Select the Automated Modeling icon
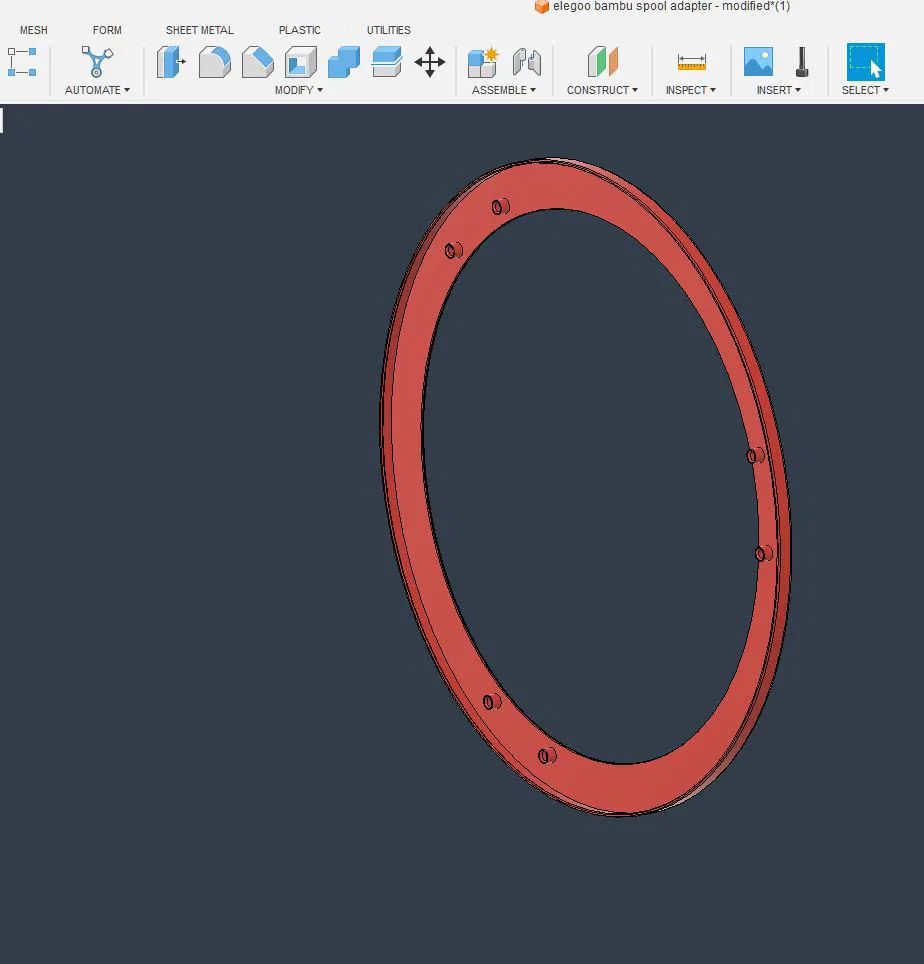924x964 pixels. coord(97,61)
